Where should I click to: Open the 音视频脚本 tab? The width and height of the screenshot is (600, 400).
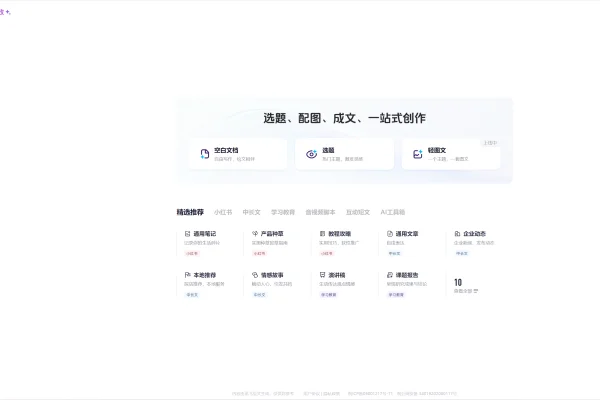pos(320,212)
